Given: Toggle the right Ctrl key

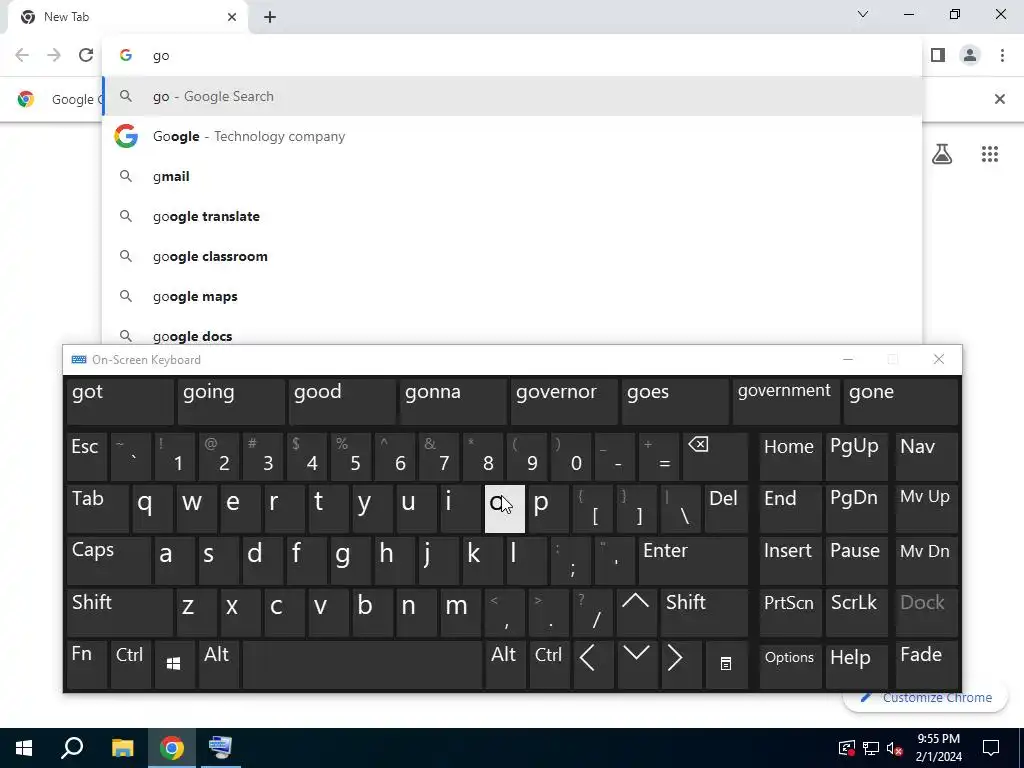Looking at the screenshot, I should coord(549,664).
